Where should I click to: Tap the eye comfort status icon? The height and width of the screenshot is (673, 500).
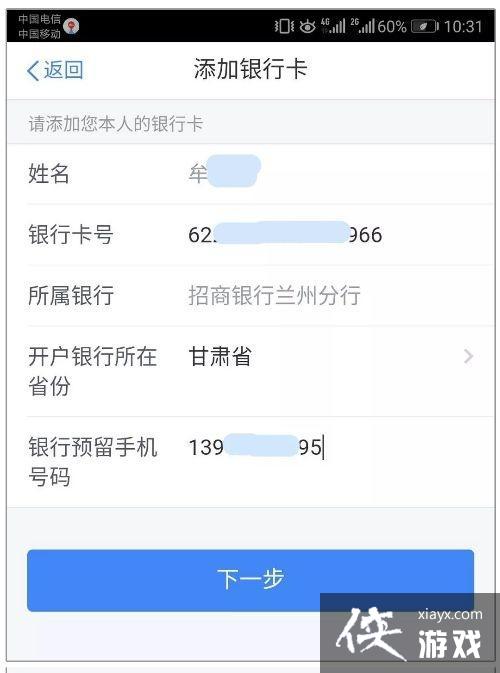[307, 27]
